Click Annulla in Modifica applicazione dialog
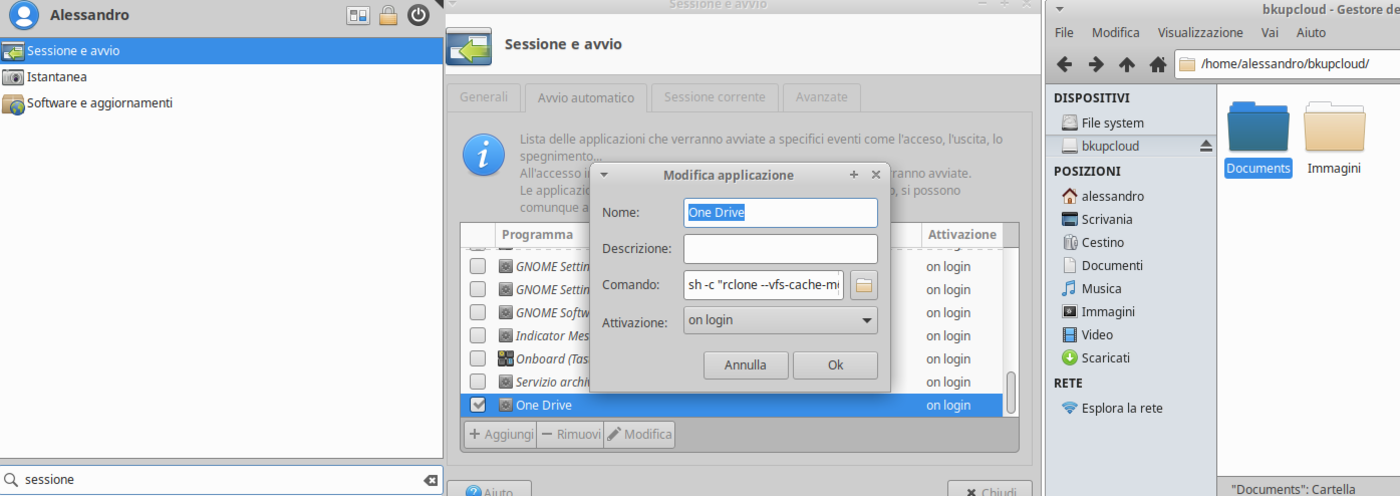The image size is (1400, 496). (746, 365)
